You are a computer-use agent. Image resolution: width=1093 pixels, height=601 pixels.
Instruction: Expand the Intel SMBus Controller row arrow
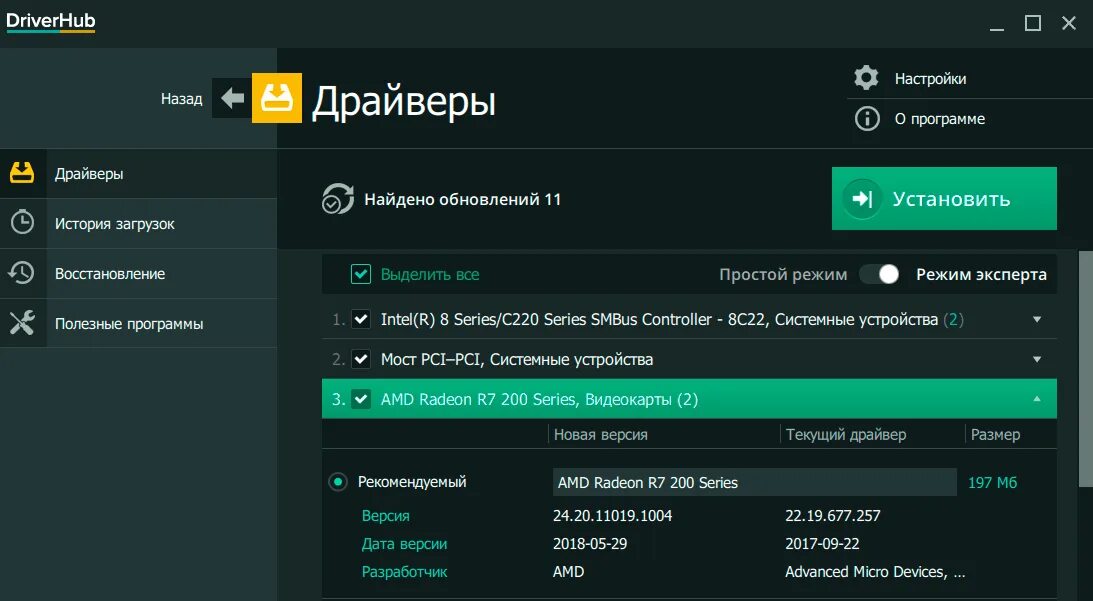pyautogui.click(x=1037, y=319)
